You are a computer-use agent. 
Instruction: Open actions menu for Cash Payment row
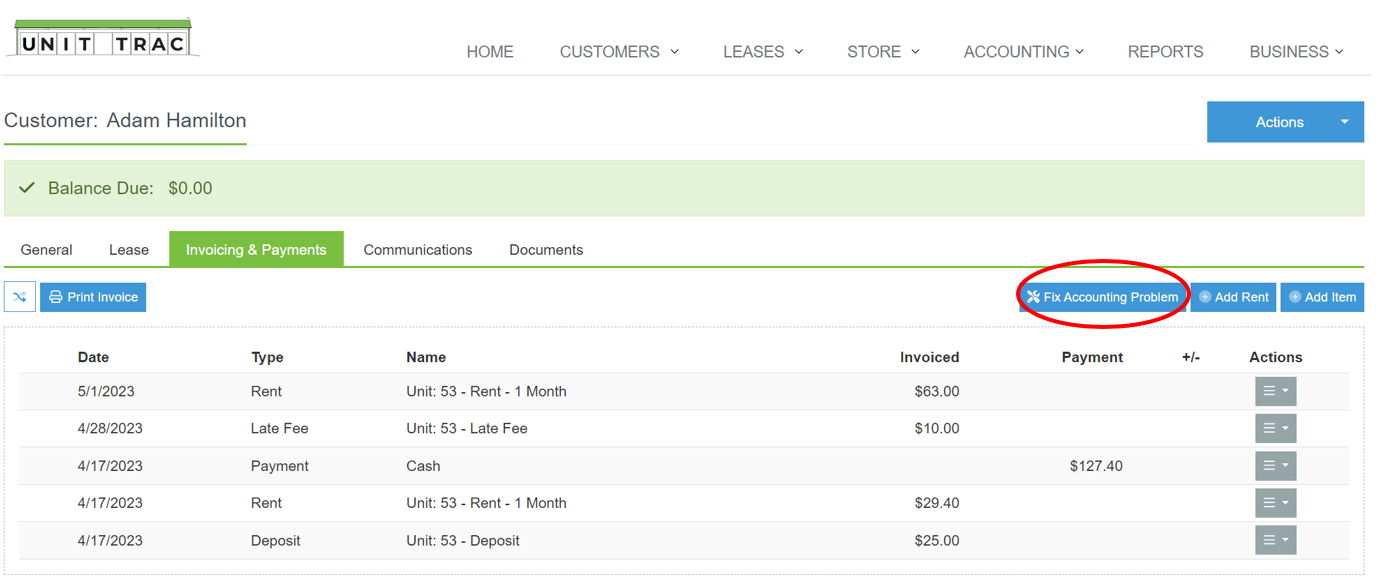coord(1276,465)
